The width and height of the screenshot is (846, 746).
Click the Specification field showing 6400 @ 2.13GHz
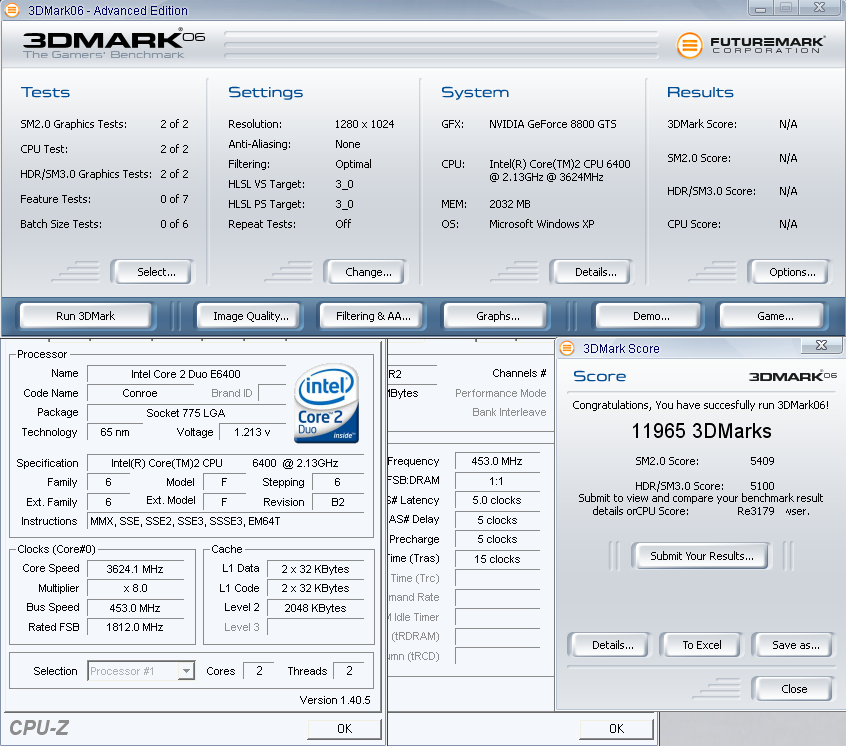[225, 463]
